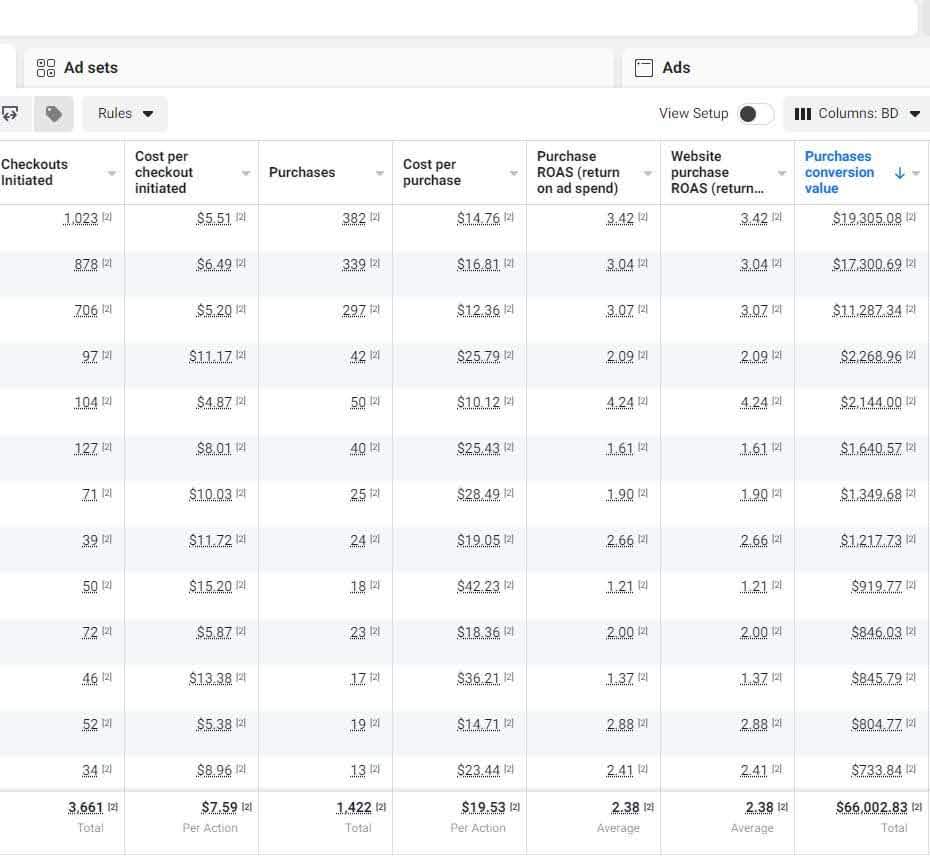Click the footnote marker beside $2,144.00
Screen dimensions: 930x857
(910, 401)
